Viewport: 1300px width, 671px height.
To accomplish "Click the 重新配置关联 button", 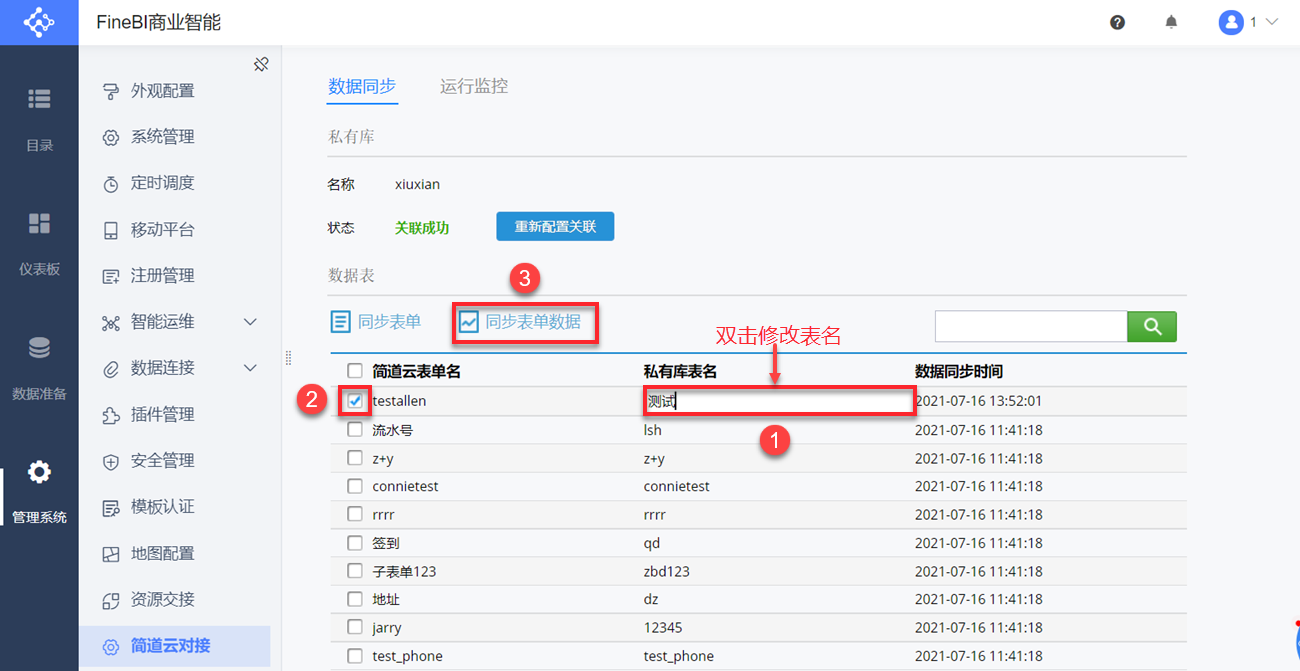I will click(x=555, y=226).
